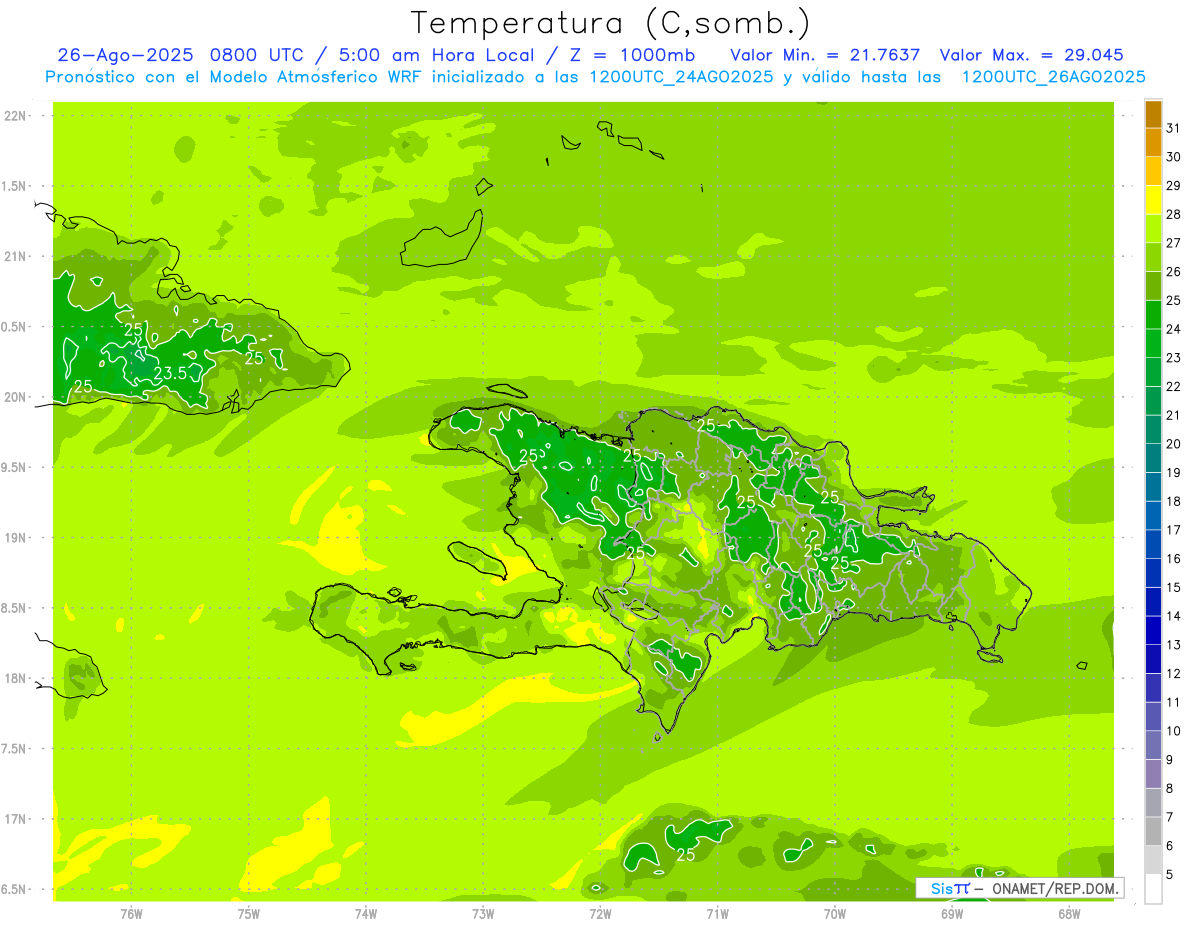Click the legend value "29" on the color scale
Viewport: 1200px width, 927px height.
(1173, 185)
